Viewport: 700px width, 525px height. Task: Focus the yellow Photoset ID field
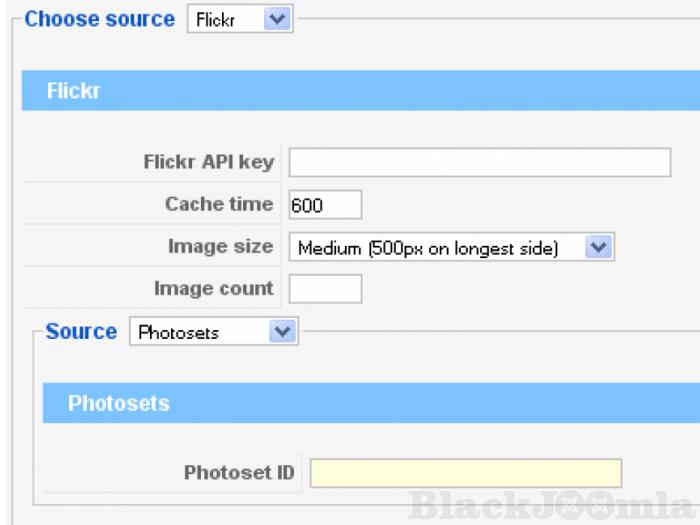click(x=465, y=473)
